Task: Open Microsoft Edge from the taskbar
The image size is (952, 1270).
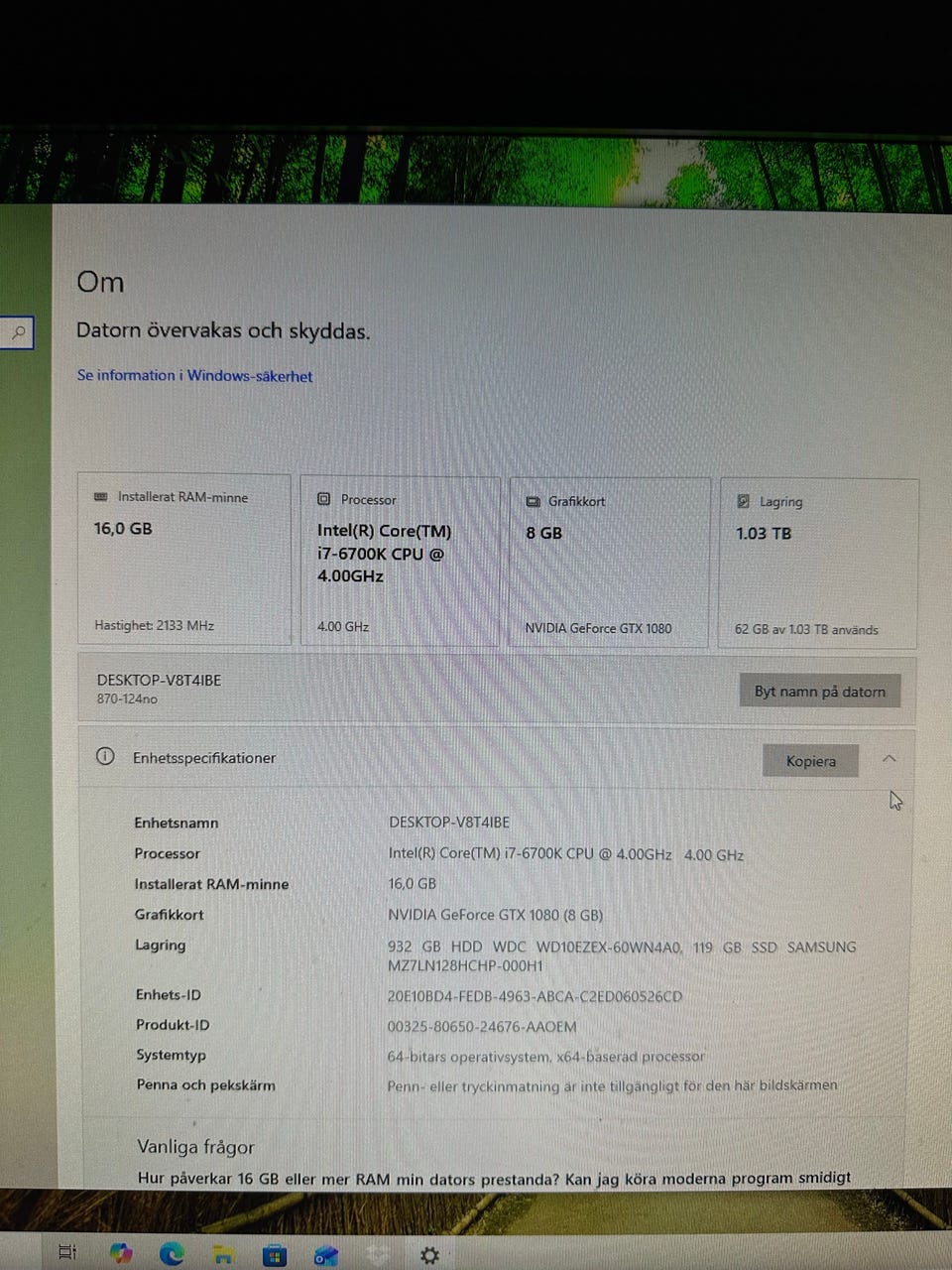Action: click(x=172, y=1254)
